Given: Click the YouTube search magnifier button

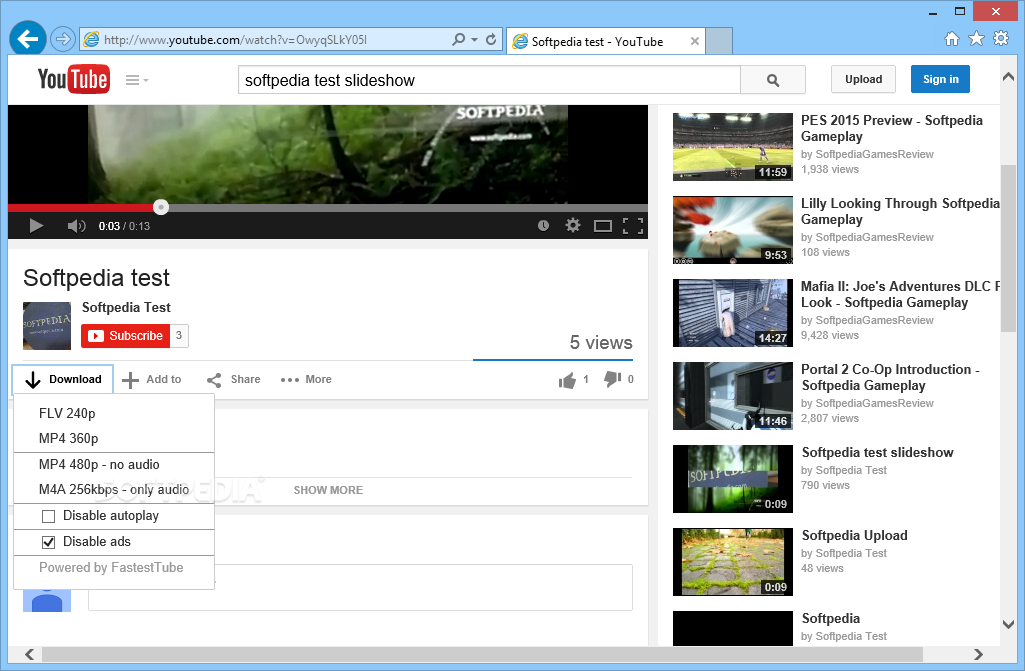Looking at the screenshot, I should pos(773,80).
